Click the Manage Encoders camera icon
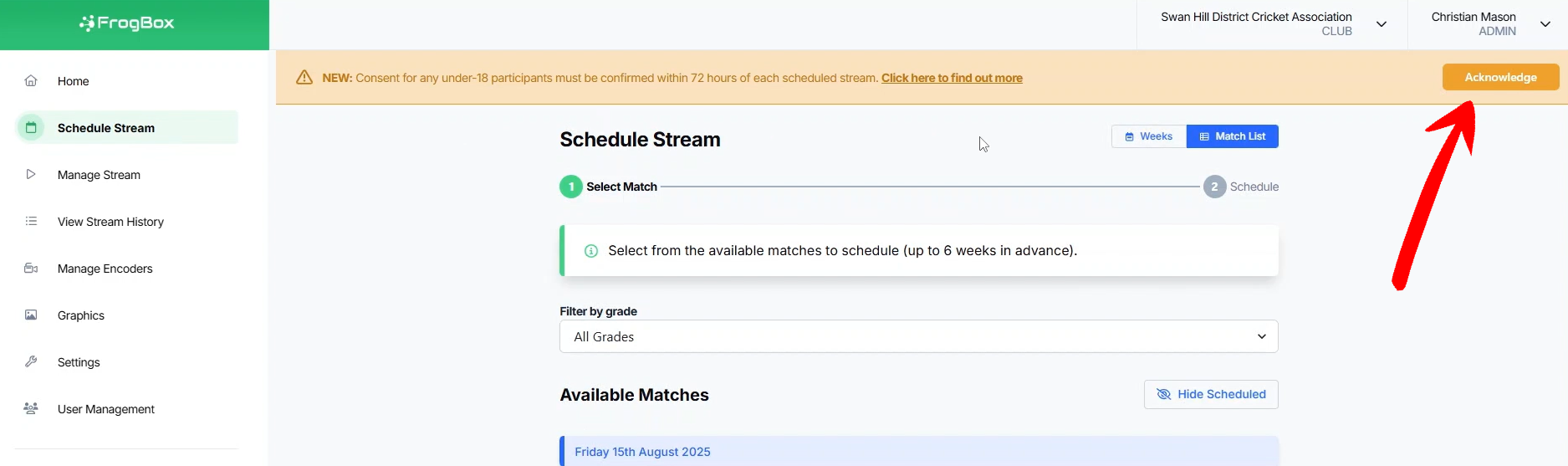1568x466 pixels. point(31,269)
